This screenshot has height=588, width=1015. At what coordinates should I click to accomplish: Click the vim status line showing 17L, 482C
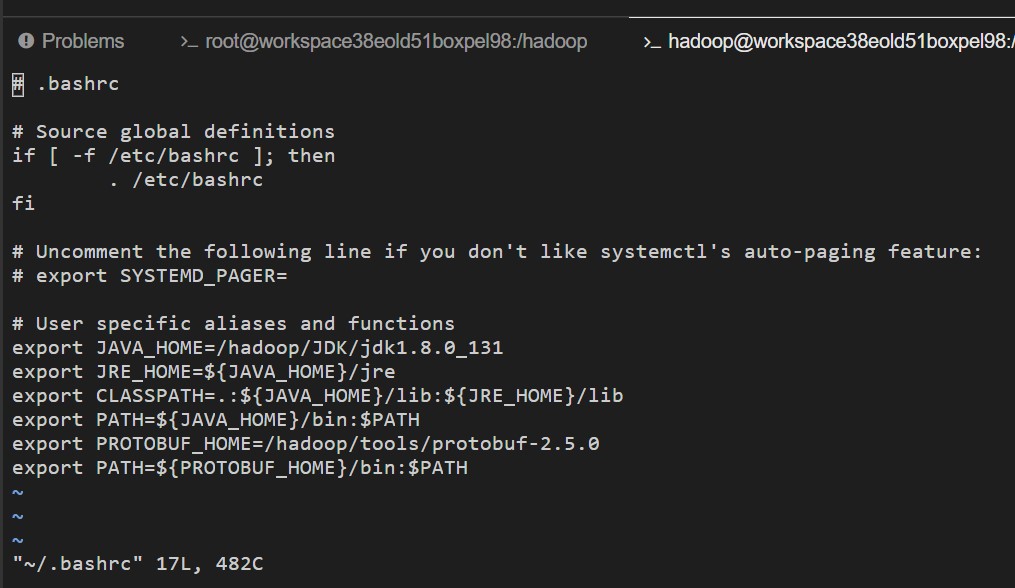pos(138,563)
